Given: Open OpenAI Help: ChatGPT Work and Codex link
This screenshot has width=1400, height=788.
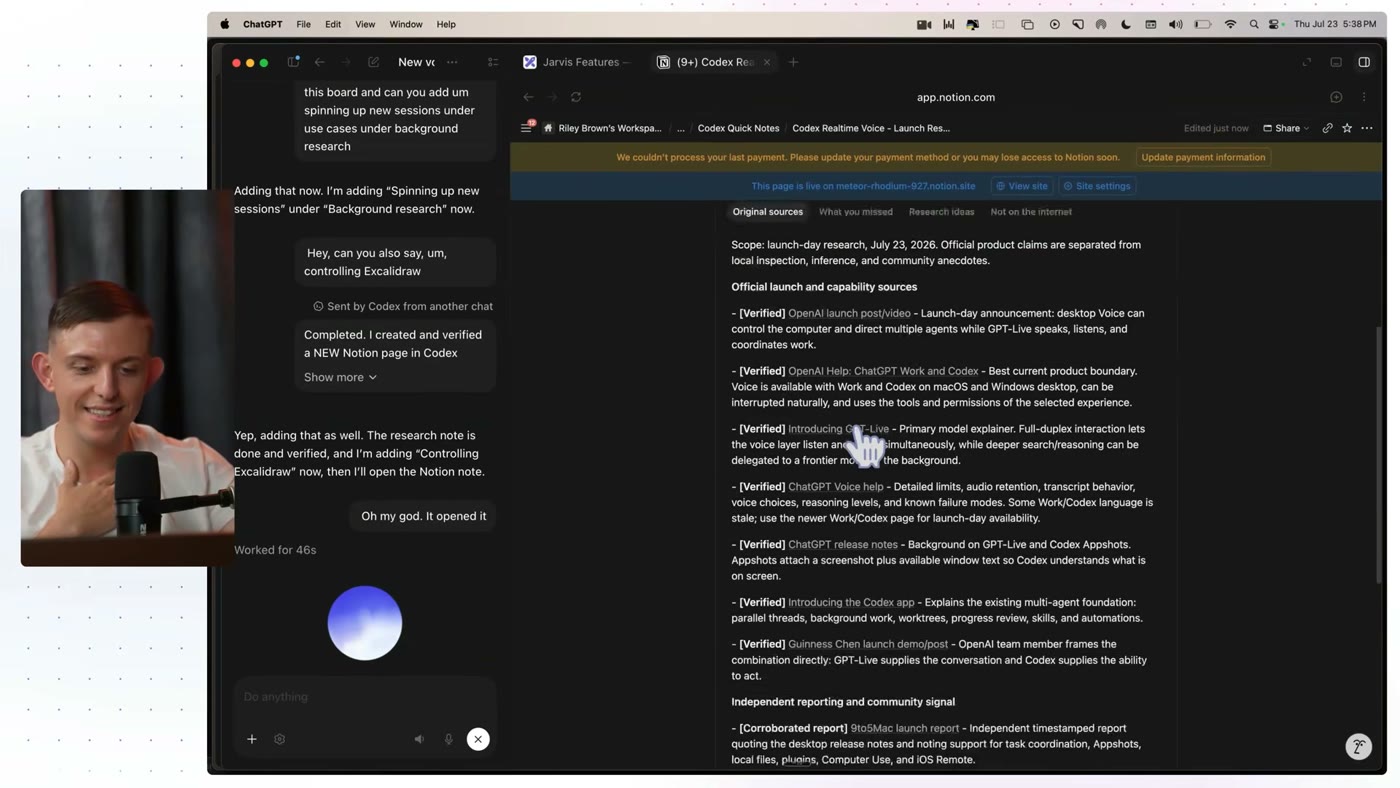Looking at the screenshot, I should (x=883, y=371).
